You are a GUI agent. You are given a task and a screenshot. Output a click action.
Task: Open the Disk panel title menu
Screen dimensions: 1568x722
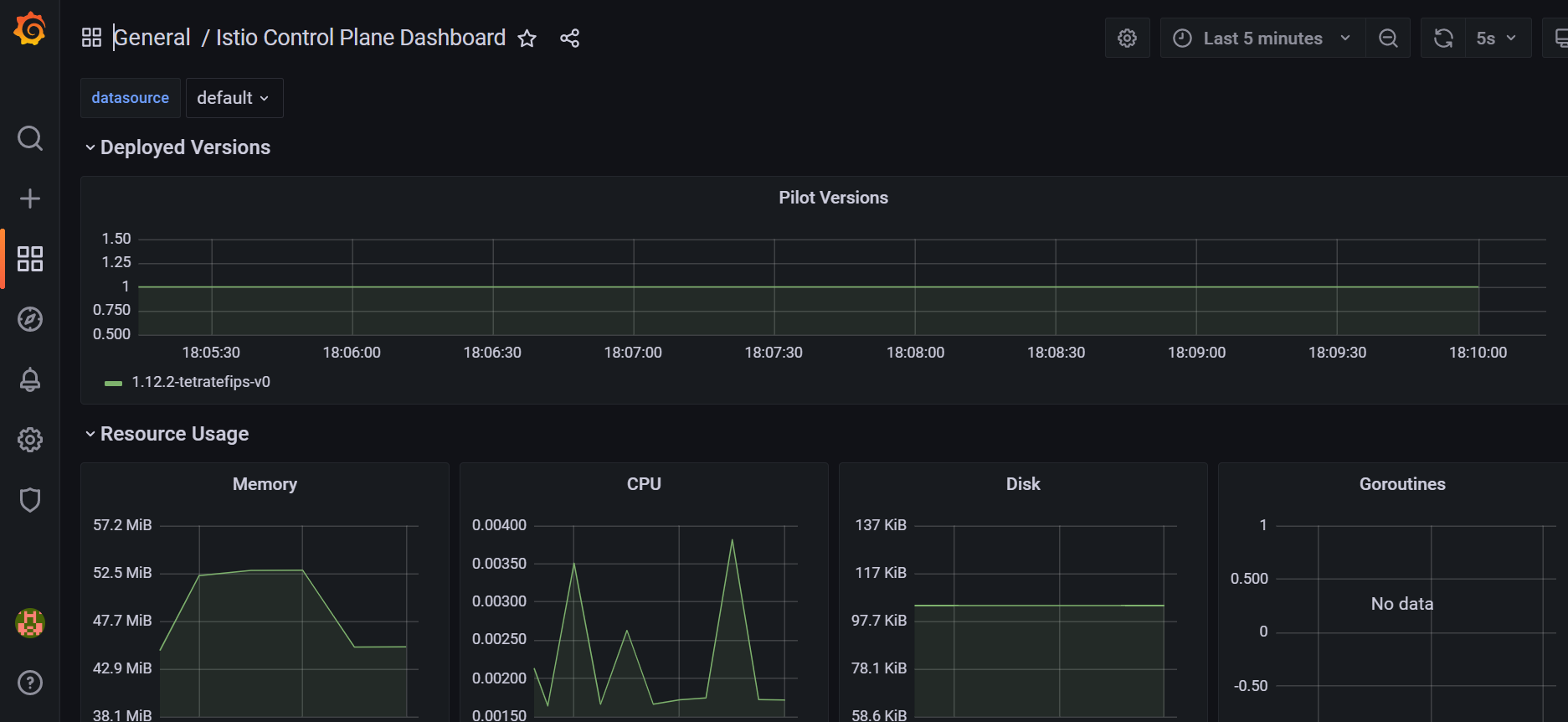1023,484
